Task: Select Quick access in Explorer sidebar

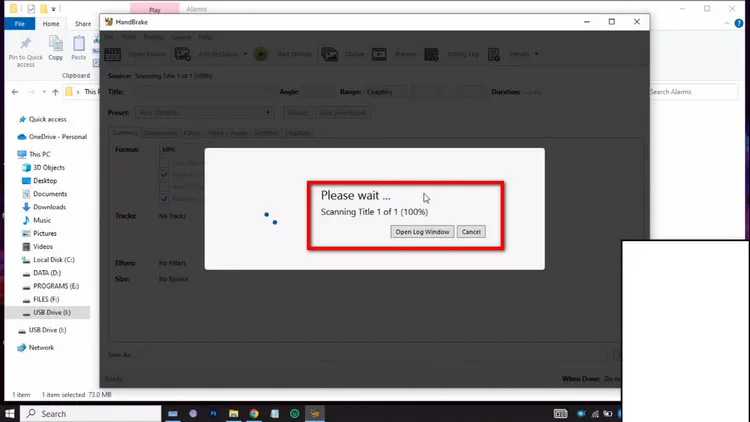Action: coord(47,119)
